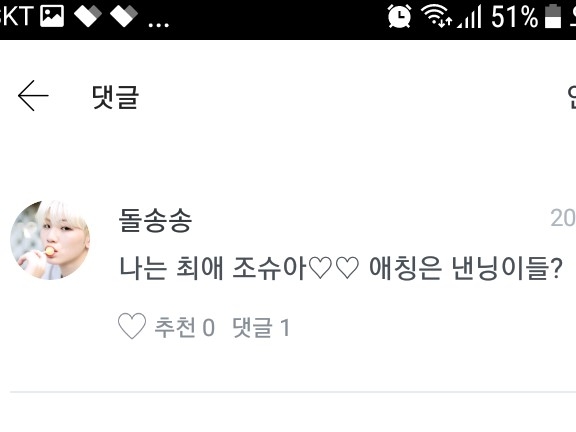Open 돌송송's profile picture
Image resolution: width=576 pixels, height=432 pixels.
[50, 240]
